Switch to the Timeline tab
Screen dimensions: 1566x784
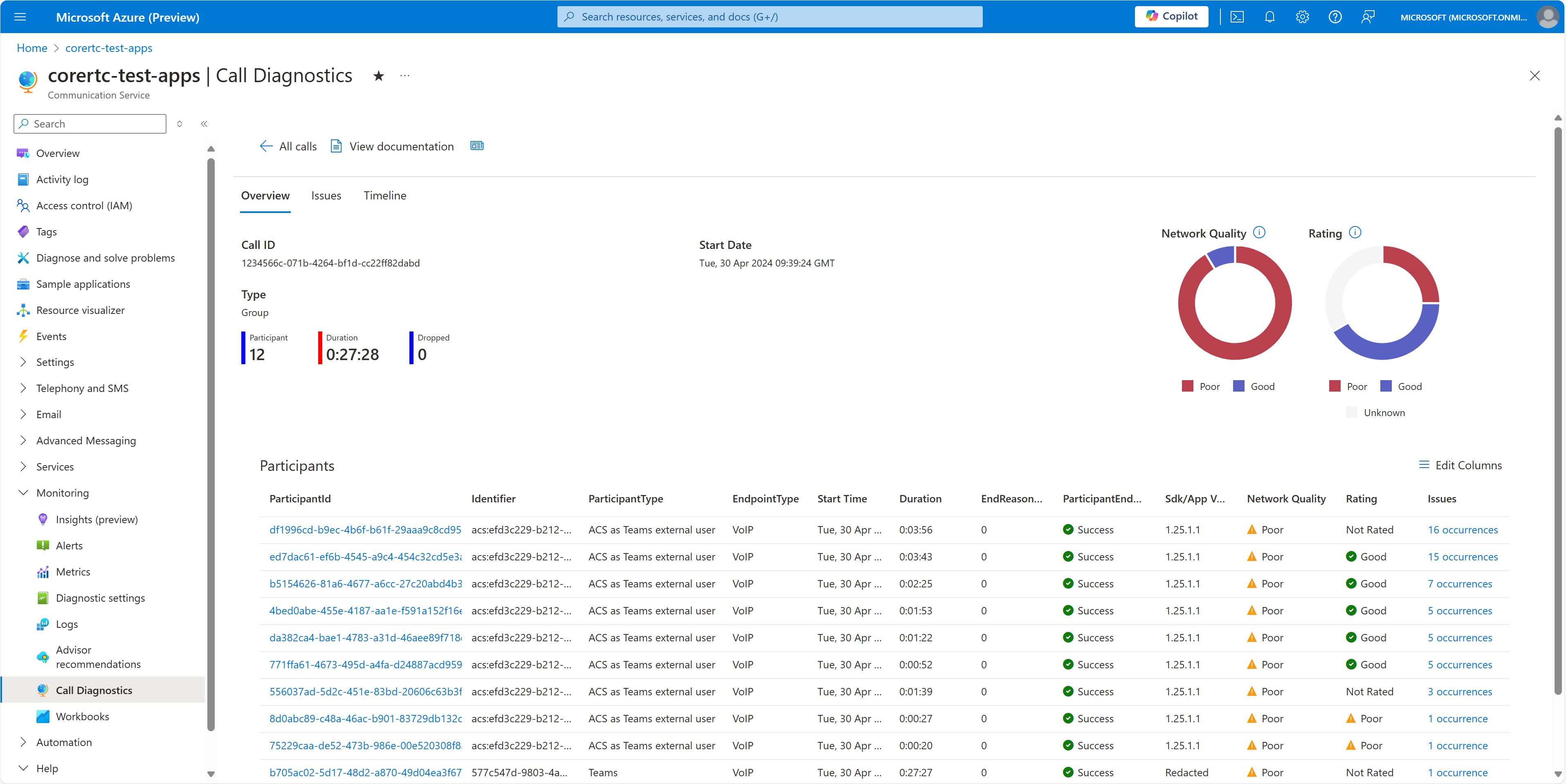point(384,195)
